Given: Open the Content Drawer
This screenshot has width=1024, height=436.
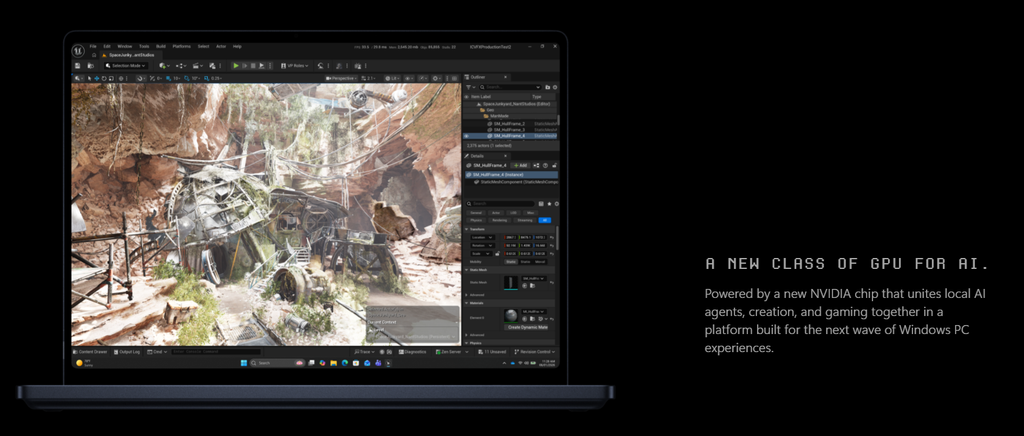Looking at the screenshot, I should pos(90,352).
